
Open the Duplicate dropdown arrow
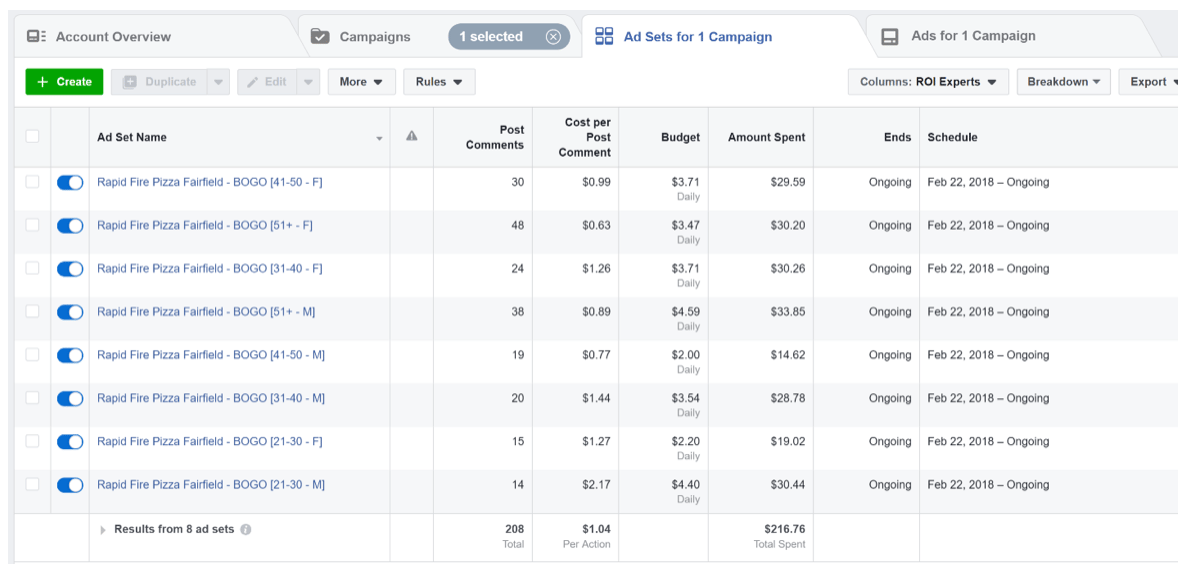pos(219,82)
